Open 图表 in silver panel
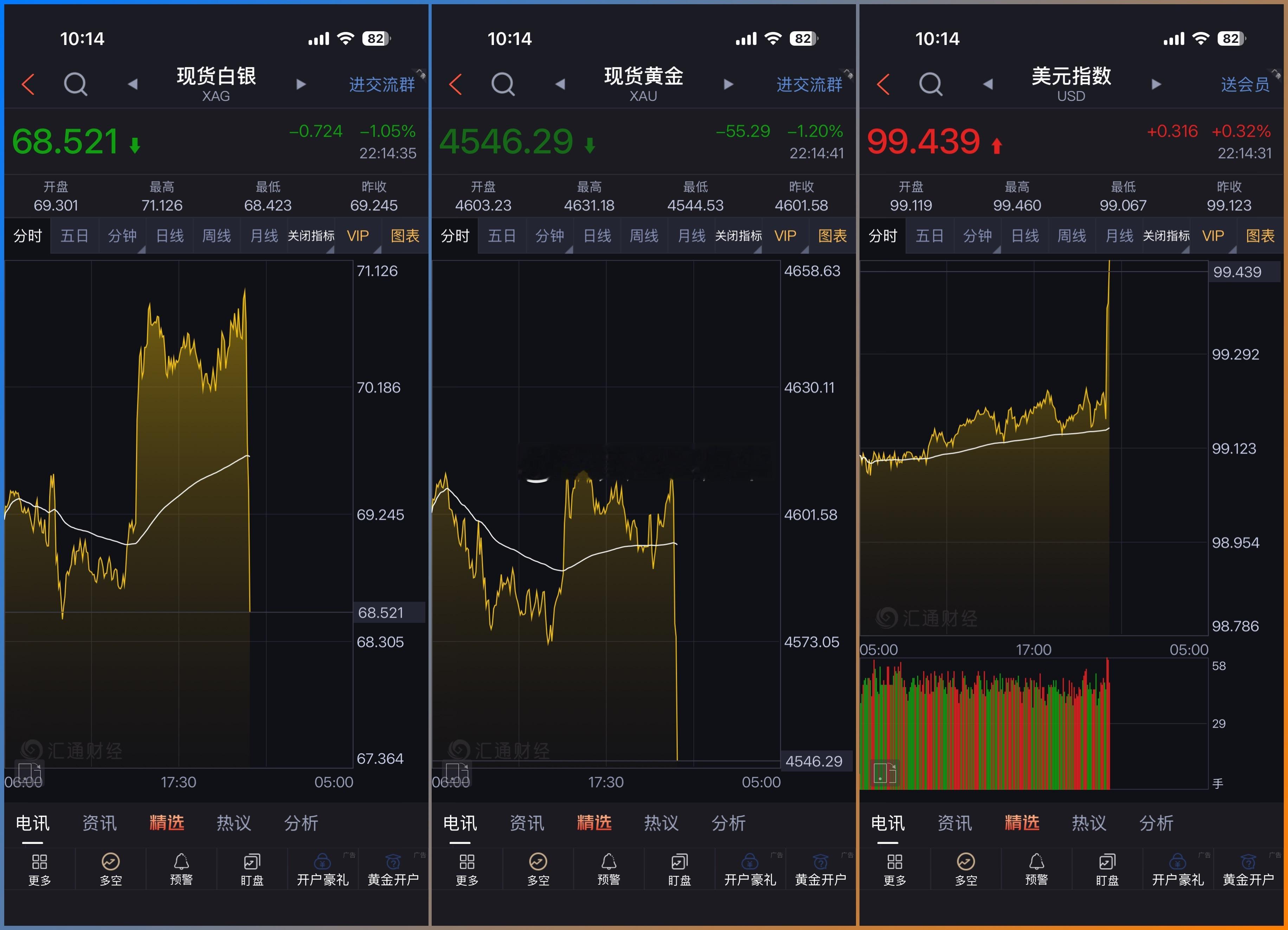 click(x=405, y=236)
